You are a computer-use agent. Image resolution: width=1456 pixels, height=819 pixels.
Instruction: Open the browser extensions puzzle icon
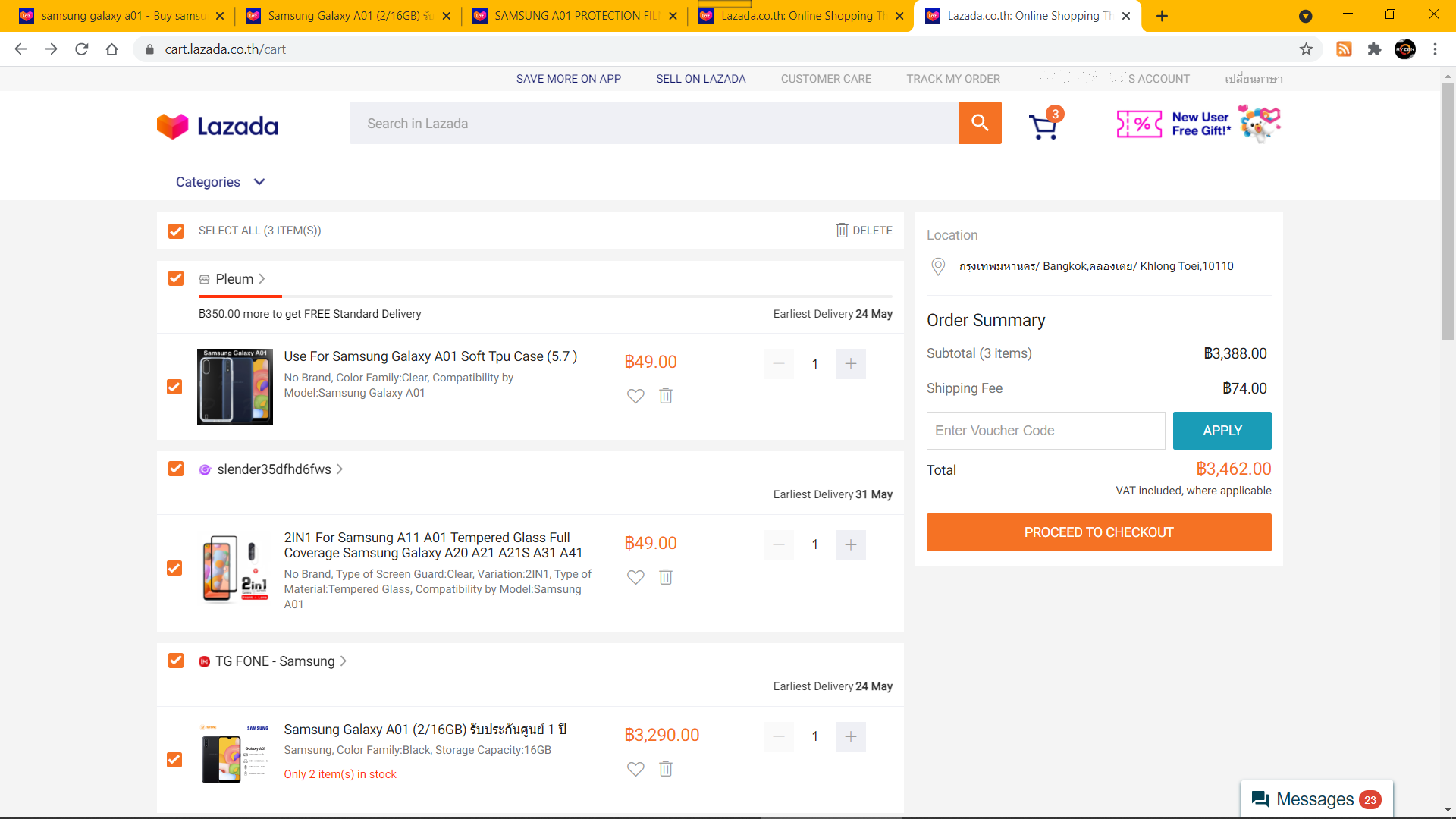tap(1374, 49)
